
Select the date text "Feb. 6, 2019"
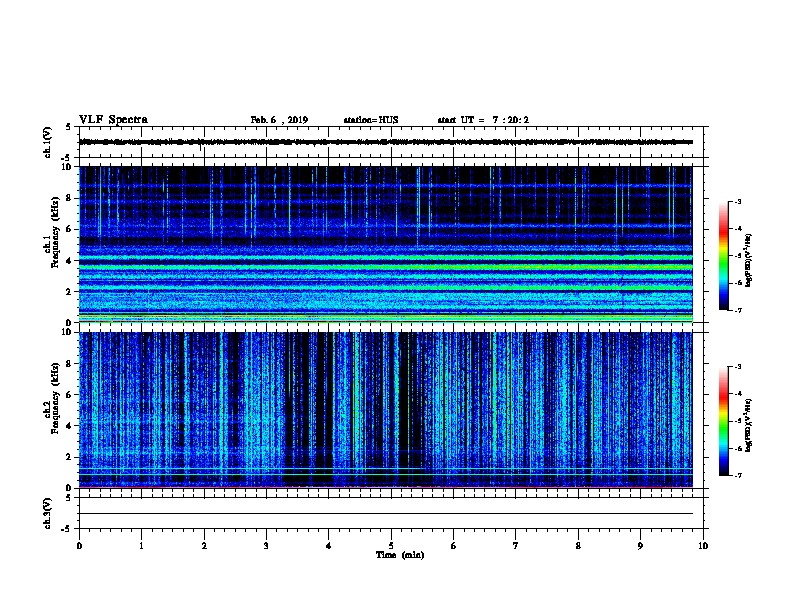[x=279, y=120]
